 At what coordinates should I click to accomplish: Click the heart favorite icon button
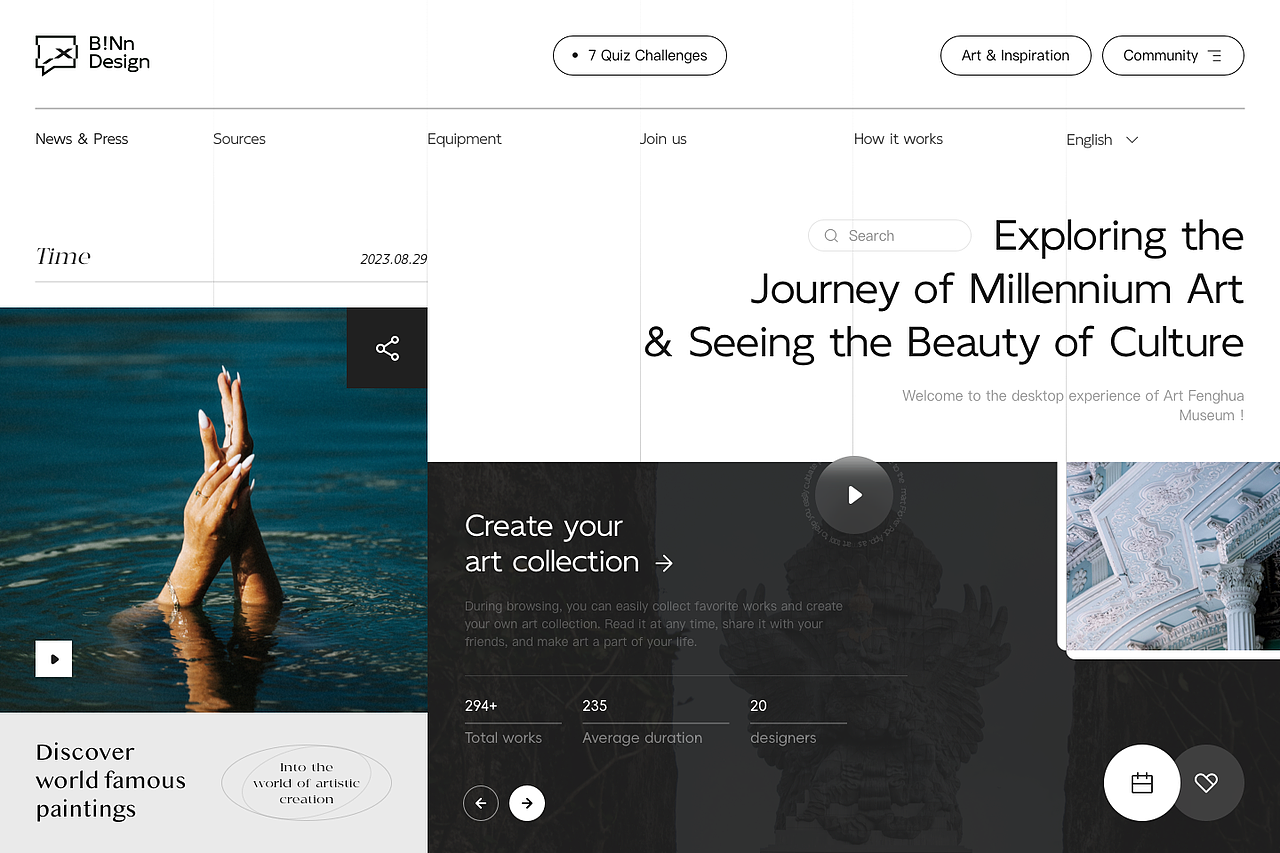tap(1206, 783)
